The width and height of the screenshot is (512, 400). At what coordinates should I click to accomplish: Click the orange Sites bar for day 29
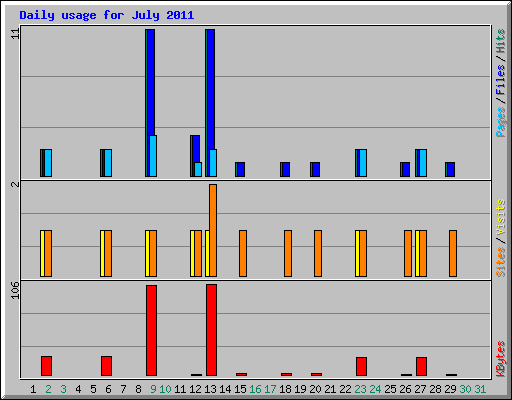click(453, 253)
